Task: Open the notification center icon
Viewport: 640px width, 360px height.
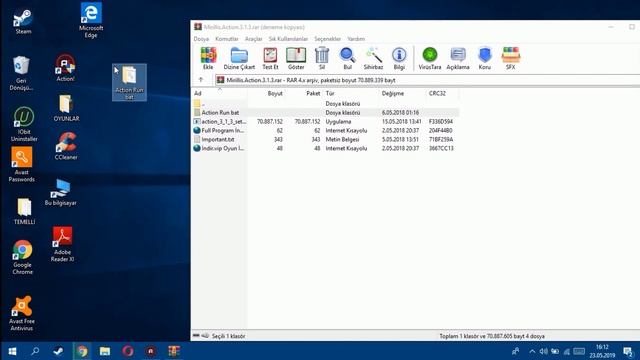Action: coord(628,351)
